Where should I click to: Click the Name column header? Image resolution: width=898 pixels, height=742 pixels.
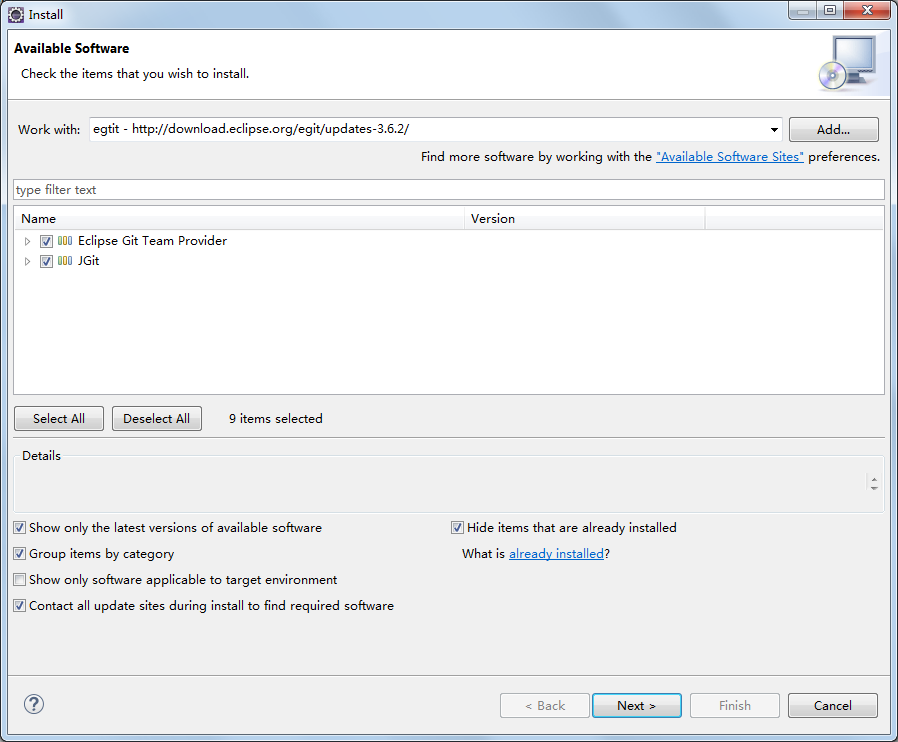pyautogui.click(x=239, y=219)
